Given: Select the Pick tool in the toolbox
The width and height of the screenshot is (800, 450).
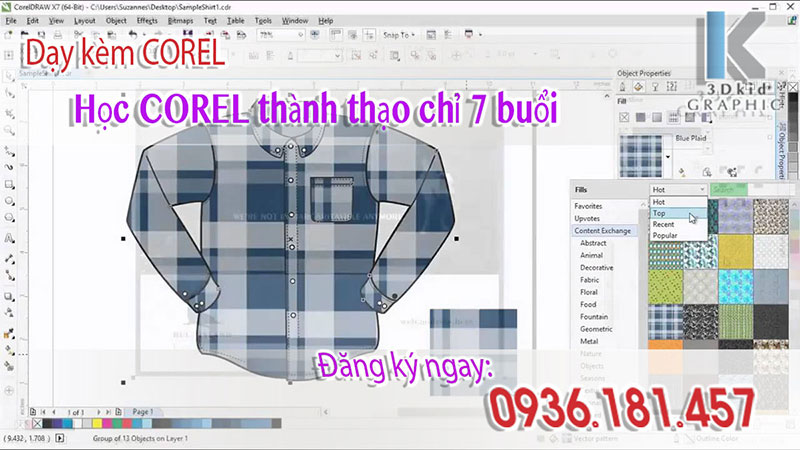Looking at the screenshot, I should click(9, 77).
